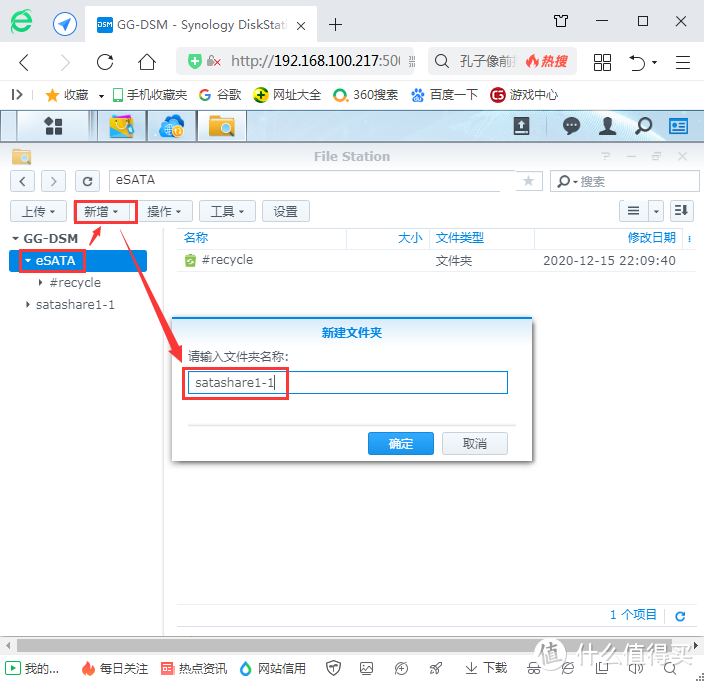Open the browser undo-close dropdown arrow
Image resolution: width=704 pixels, height=681 pixels.
click(655, 62)
